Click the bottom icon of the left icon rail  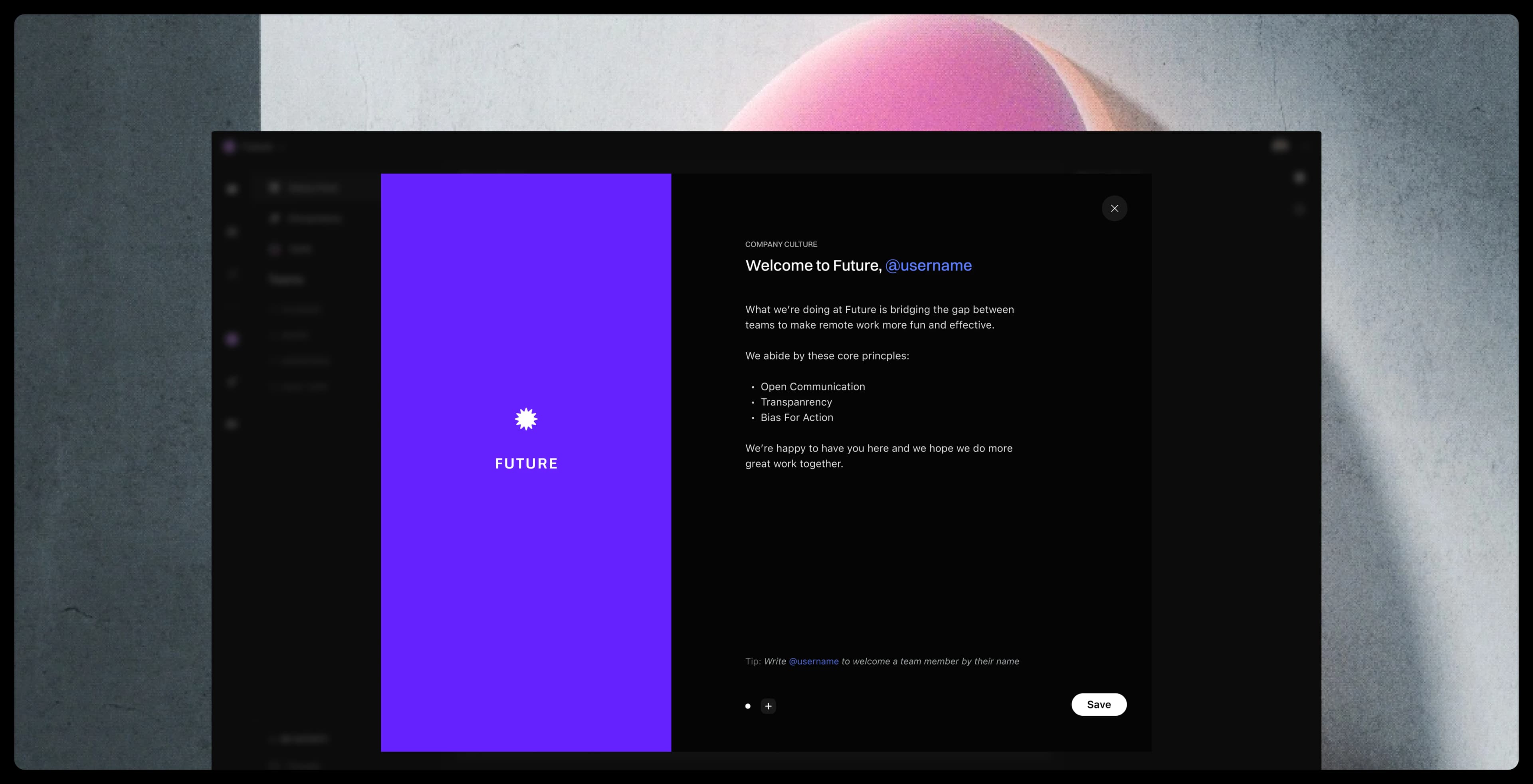[x=232, y=424]
